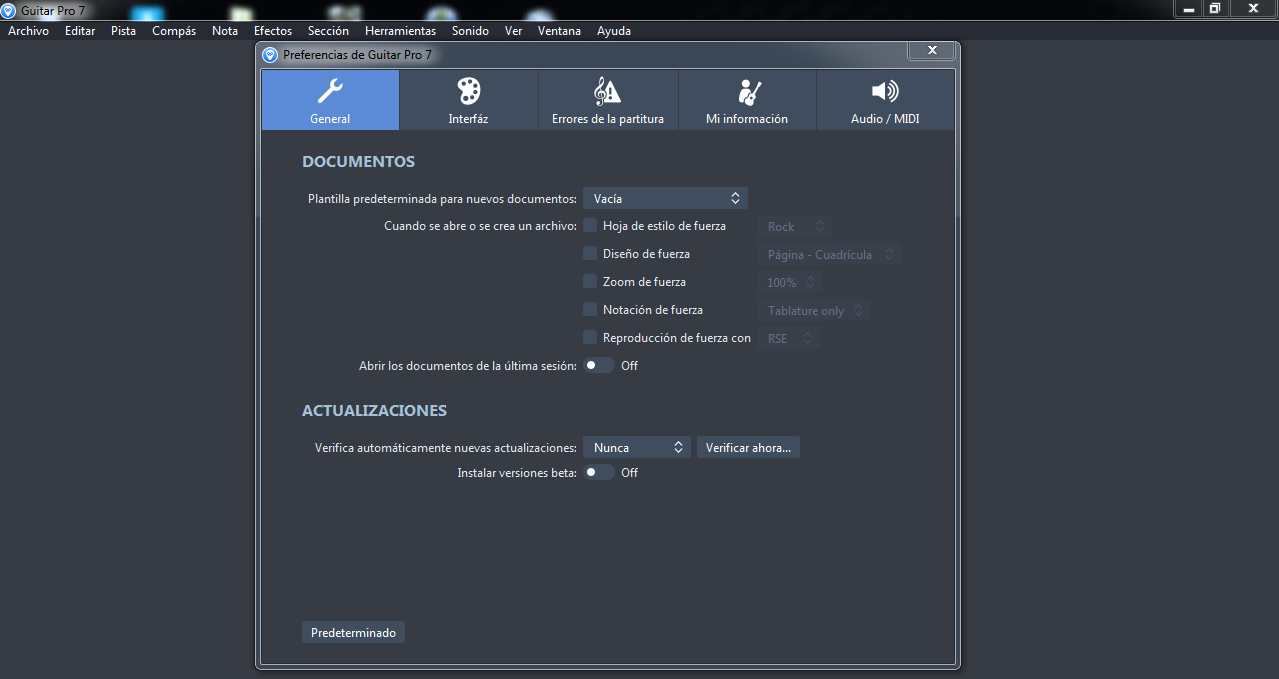
Task: Toggle Abrir los documentos de la última sesión
Action: coord(599,365)
